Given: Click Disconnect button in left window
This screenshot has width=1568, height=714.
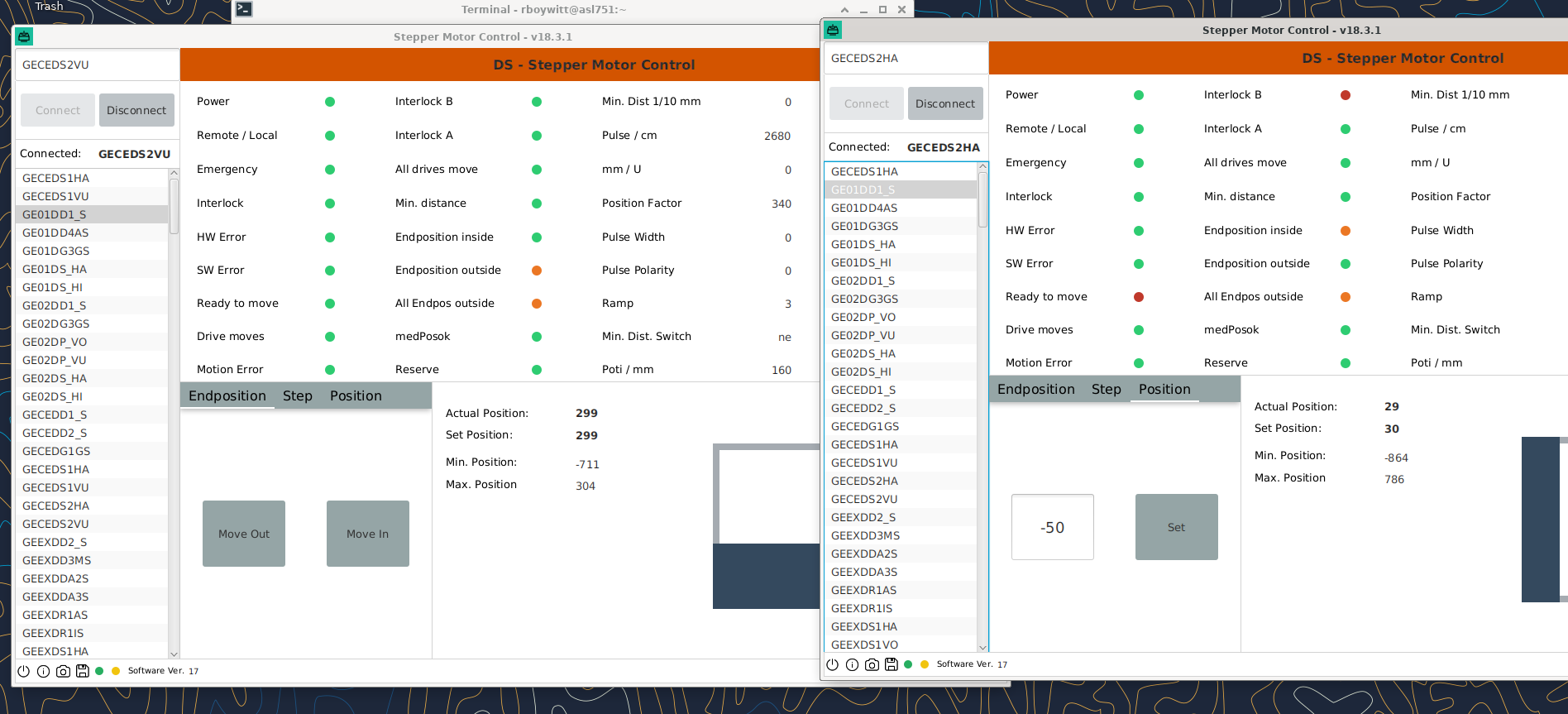Looking at the screenshot, I should click(136, 110).
